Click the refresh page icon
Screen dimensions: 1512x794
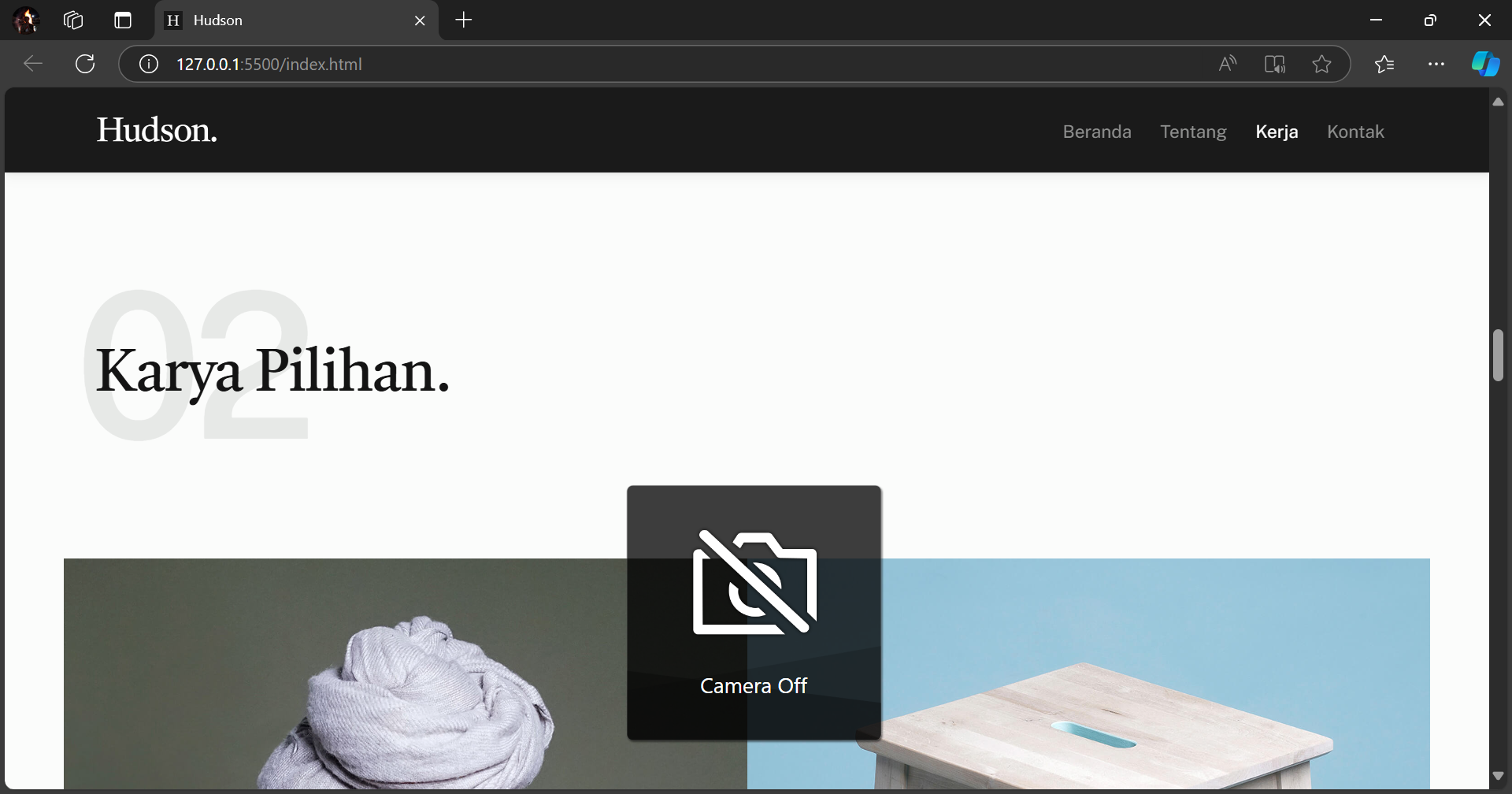[85, 64]
